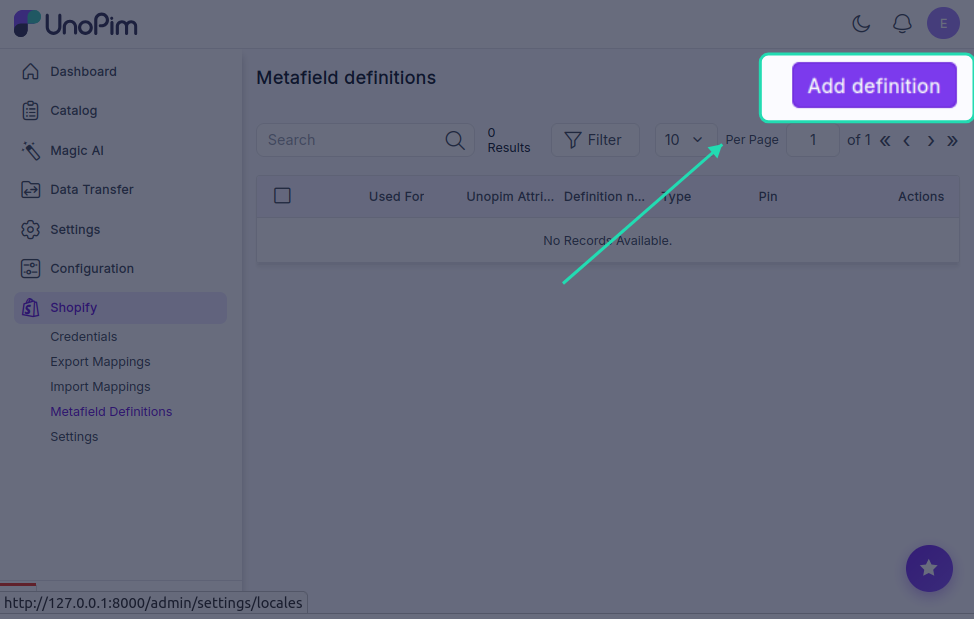Open Export Mappings submenu
The height and width of the screenshot is (619, 974).
point(100,361)
